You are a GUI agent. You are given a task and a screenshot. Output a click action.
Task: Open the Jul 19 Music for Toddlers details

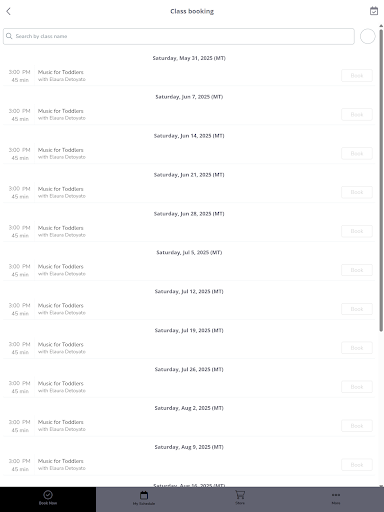pyautogui.click(x=61, y=344)
